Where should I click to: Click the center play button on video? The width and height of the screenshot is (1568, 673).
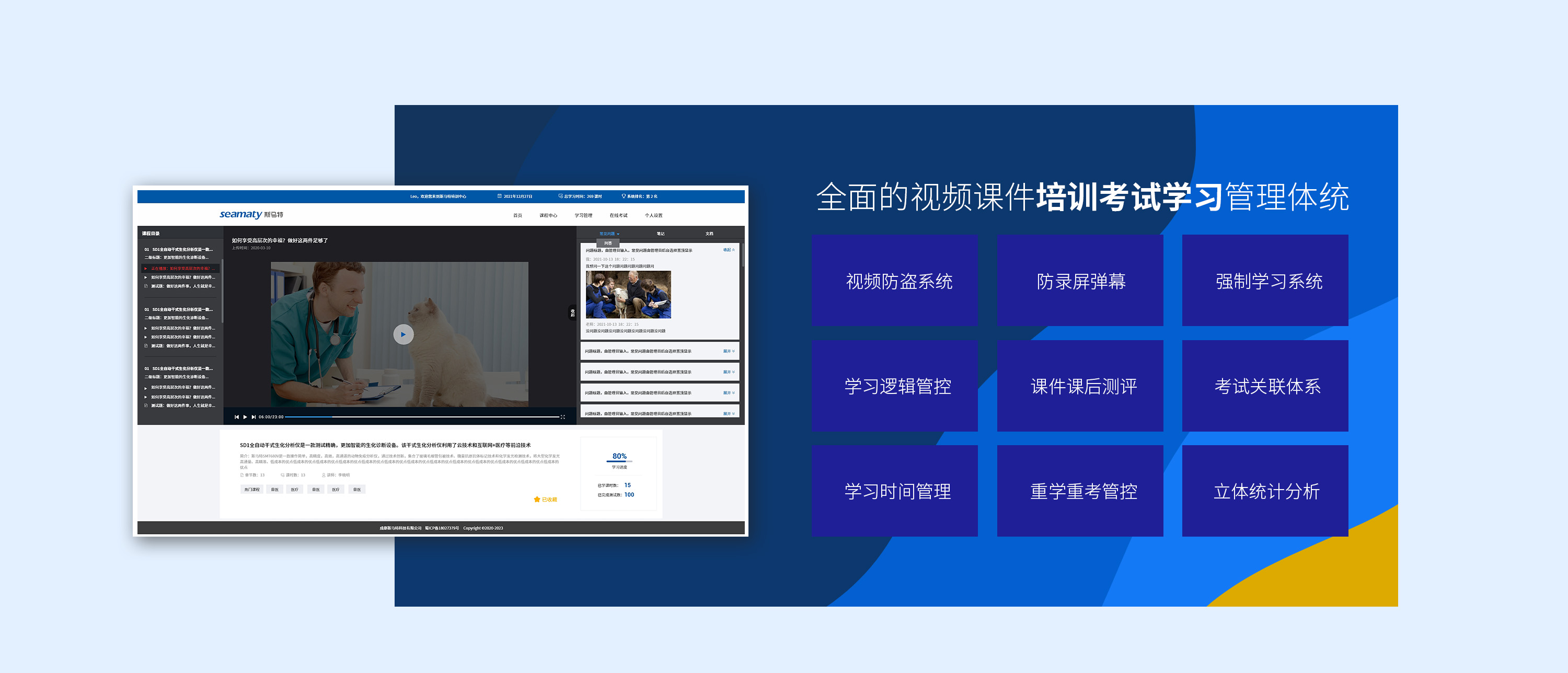[x=403, y=334]
